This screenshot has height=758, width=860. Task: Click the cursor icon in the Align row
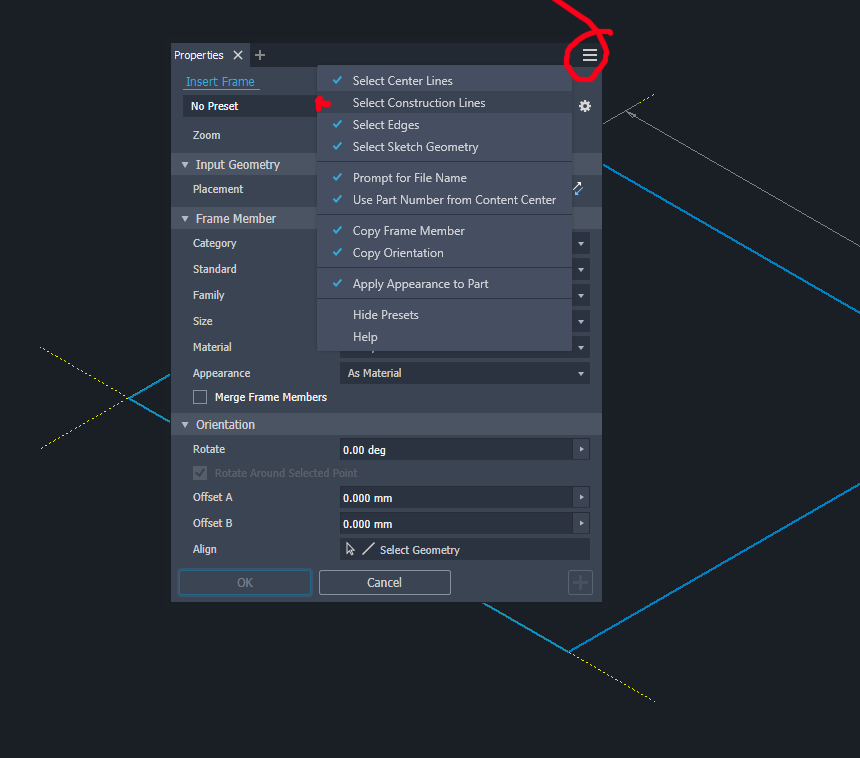click(x=351, y=548)
